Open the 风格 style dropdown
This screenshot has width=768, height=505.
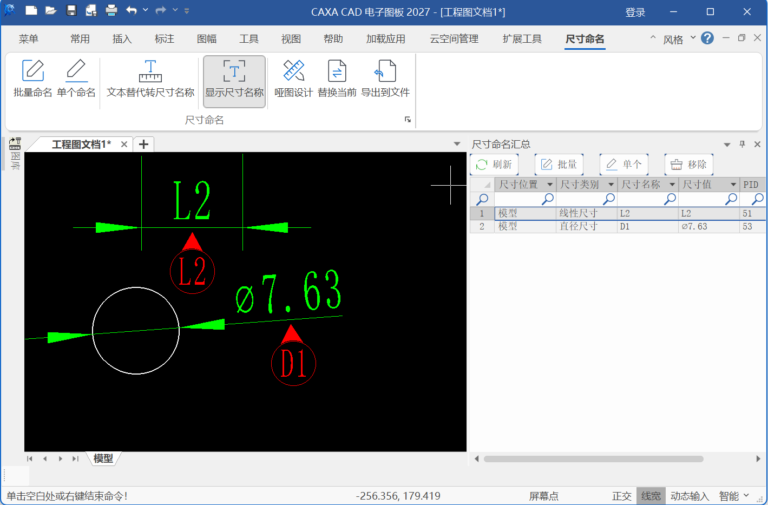pos(679,39)
